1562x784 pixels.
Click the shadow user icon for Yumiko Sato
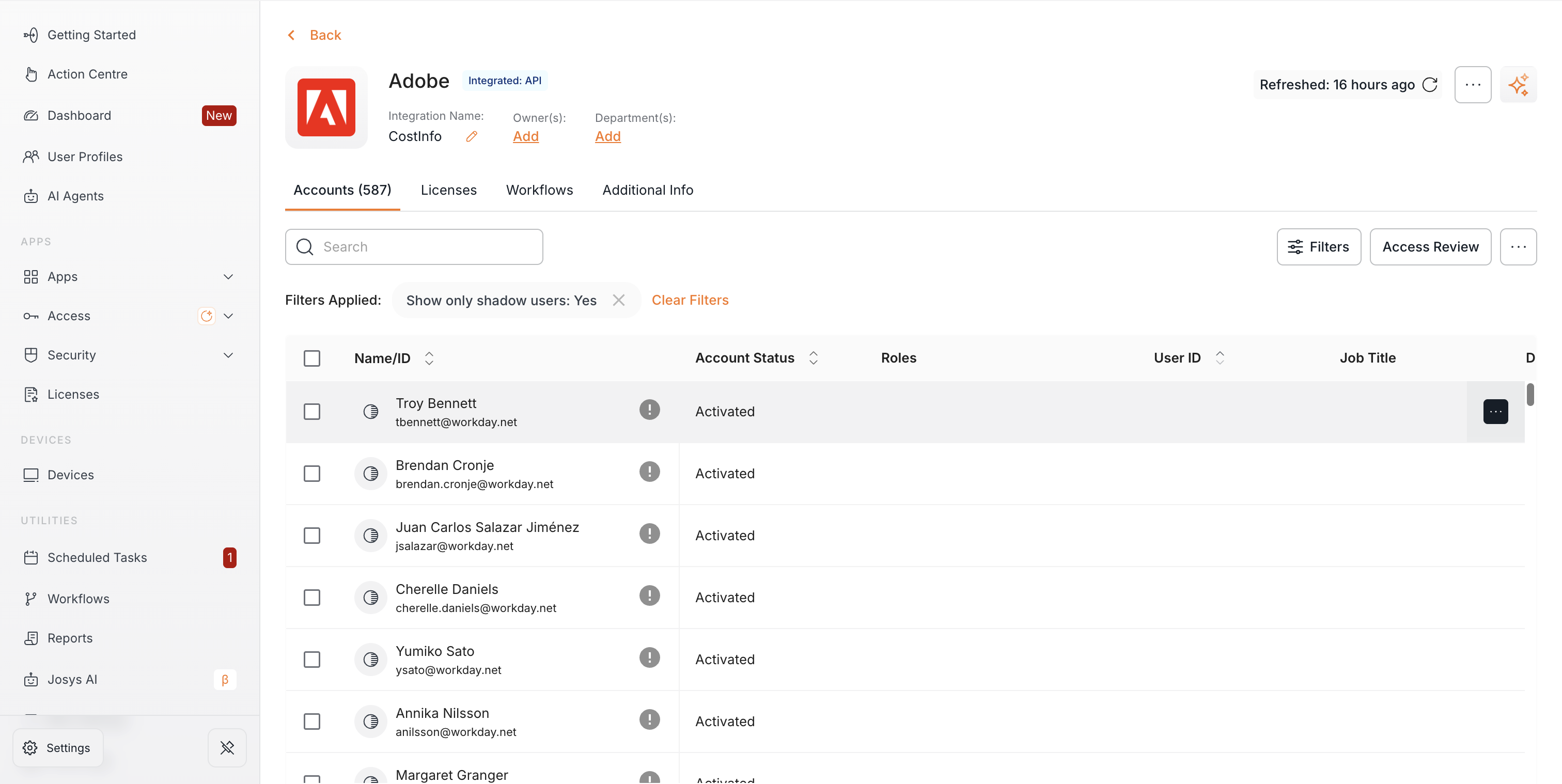(370, 660)
